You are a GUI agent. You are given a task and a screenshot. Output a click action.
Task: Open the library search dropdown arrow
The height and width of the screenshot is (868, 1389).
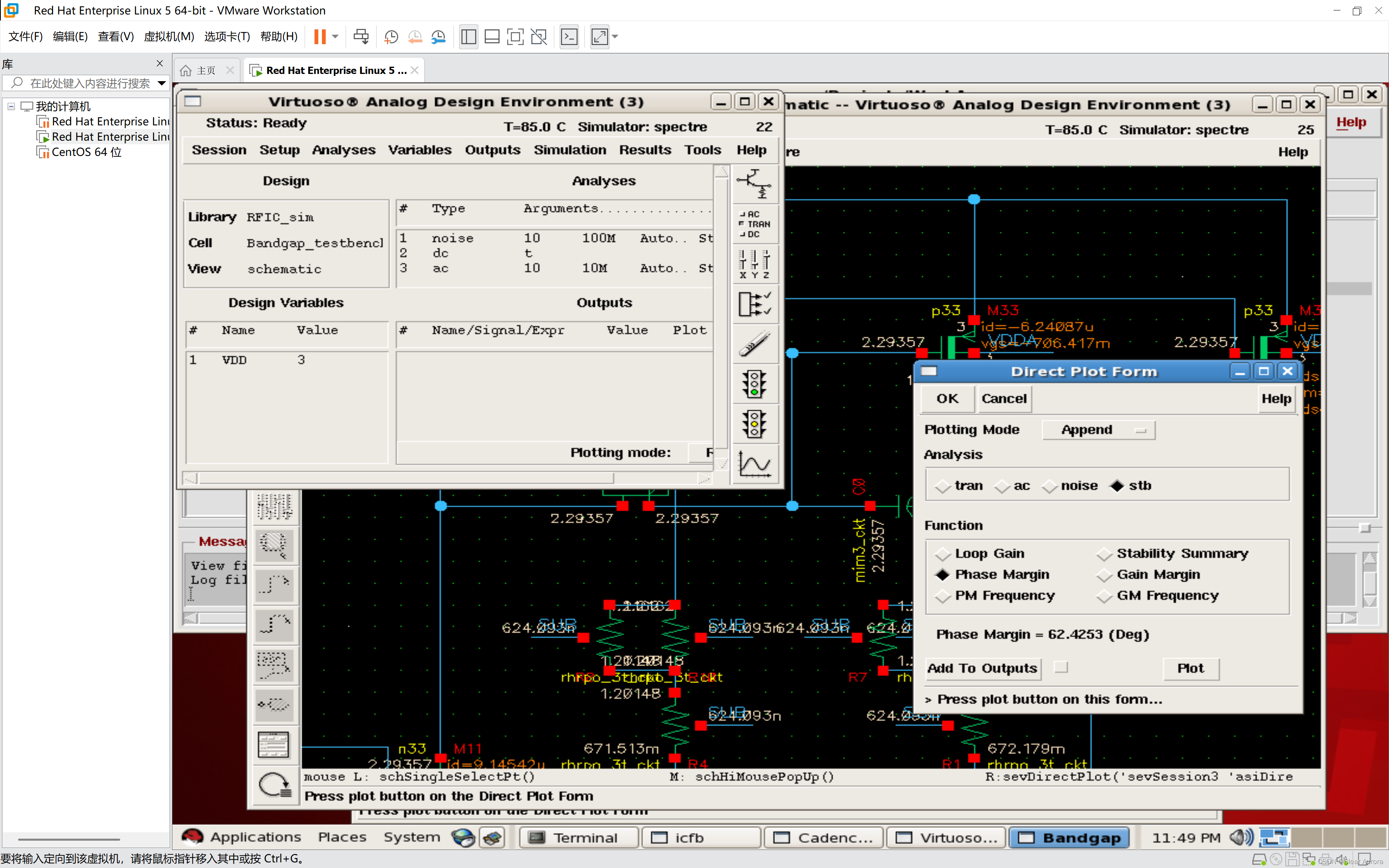[162, 83]
